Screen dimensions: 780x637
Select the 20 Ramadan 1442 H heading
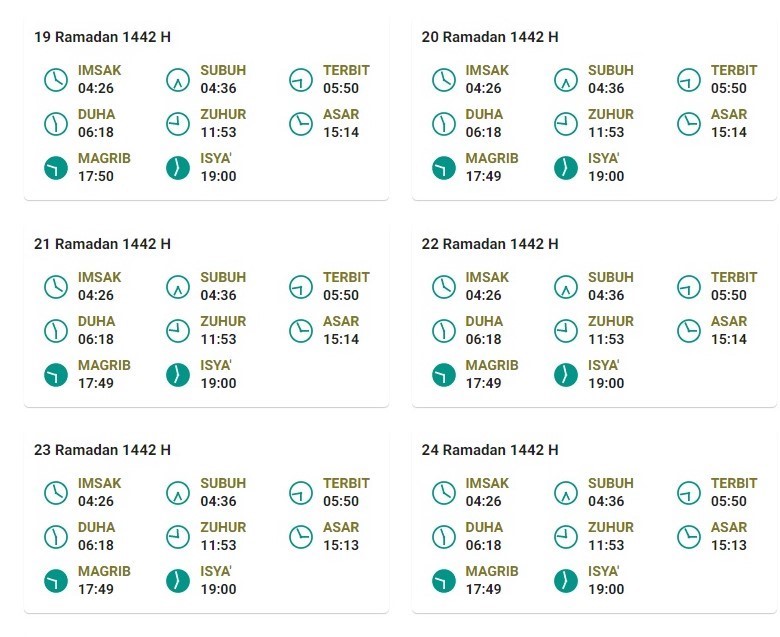(490, 37)
